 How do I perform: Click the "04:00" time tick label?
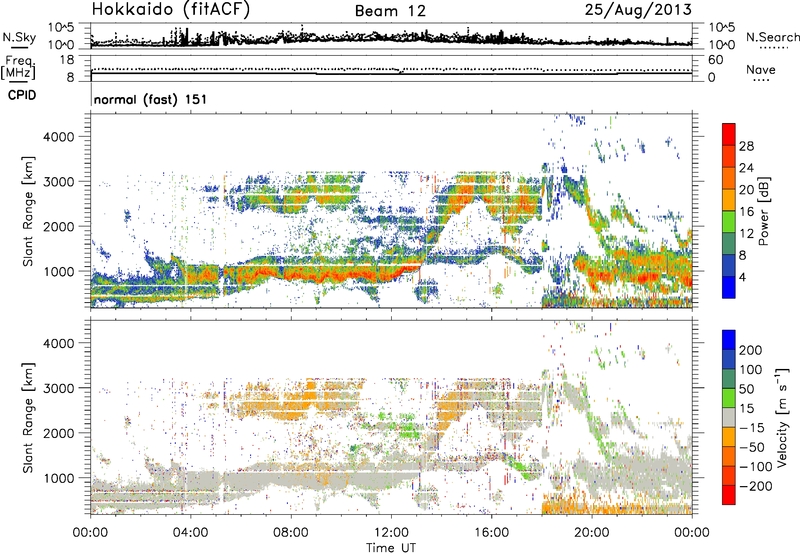191,533
